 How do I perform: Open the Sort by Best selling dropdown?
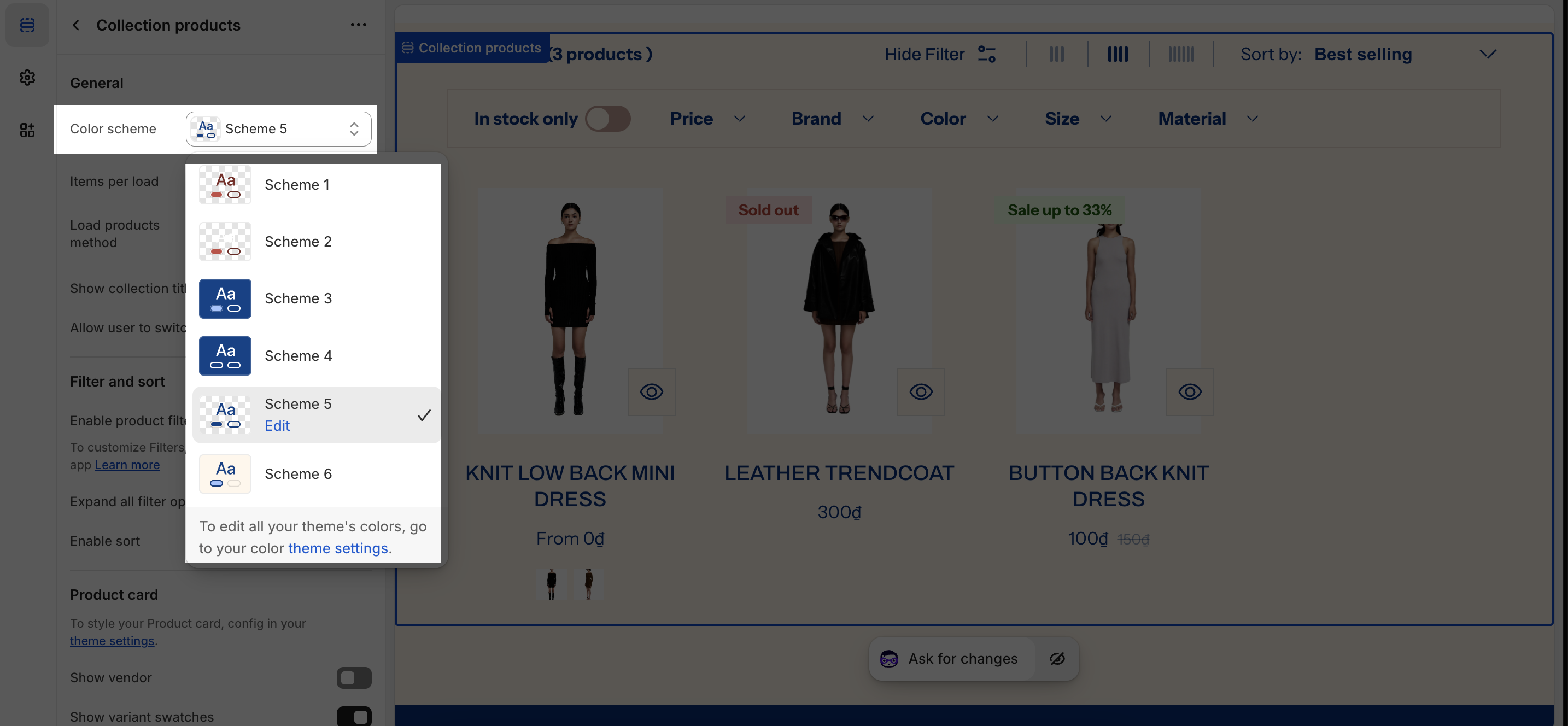(x=1364, y=54)
